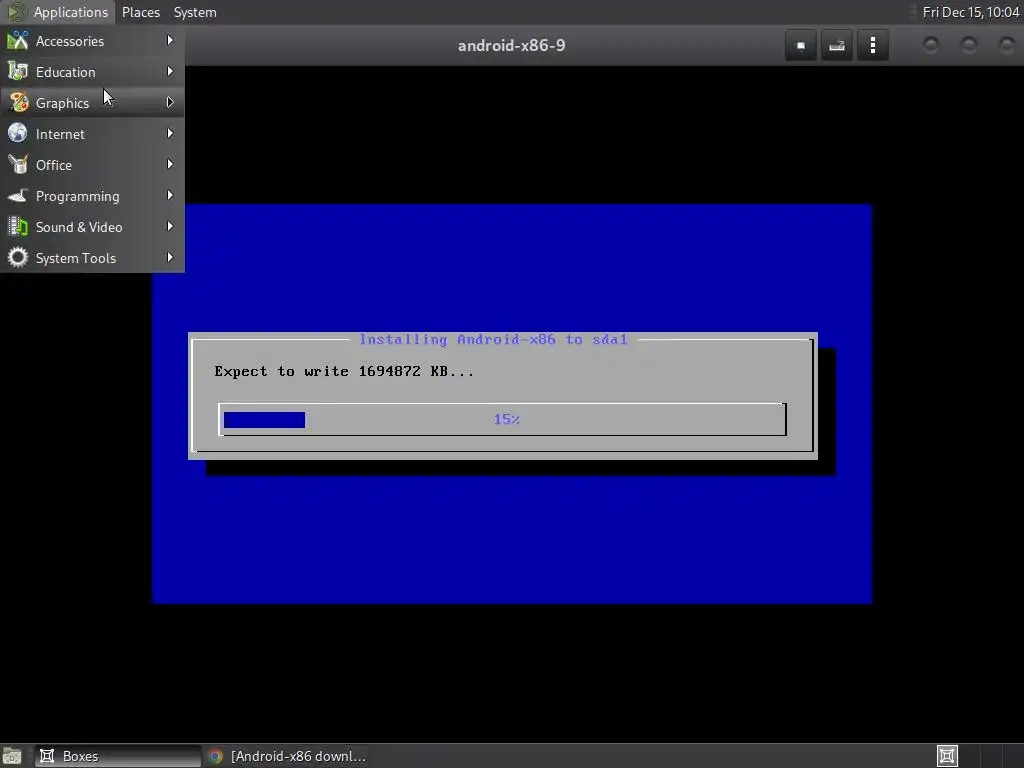
Task: Switch to the Boxes taskbar window
Action: click(x=118, y=756)
